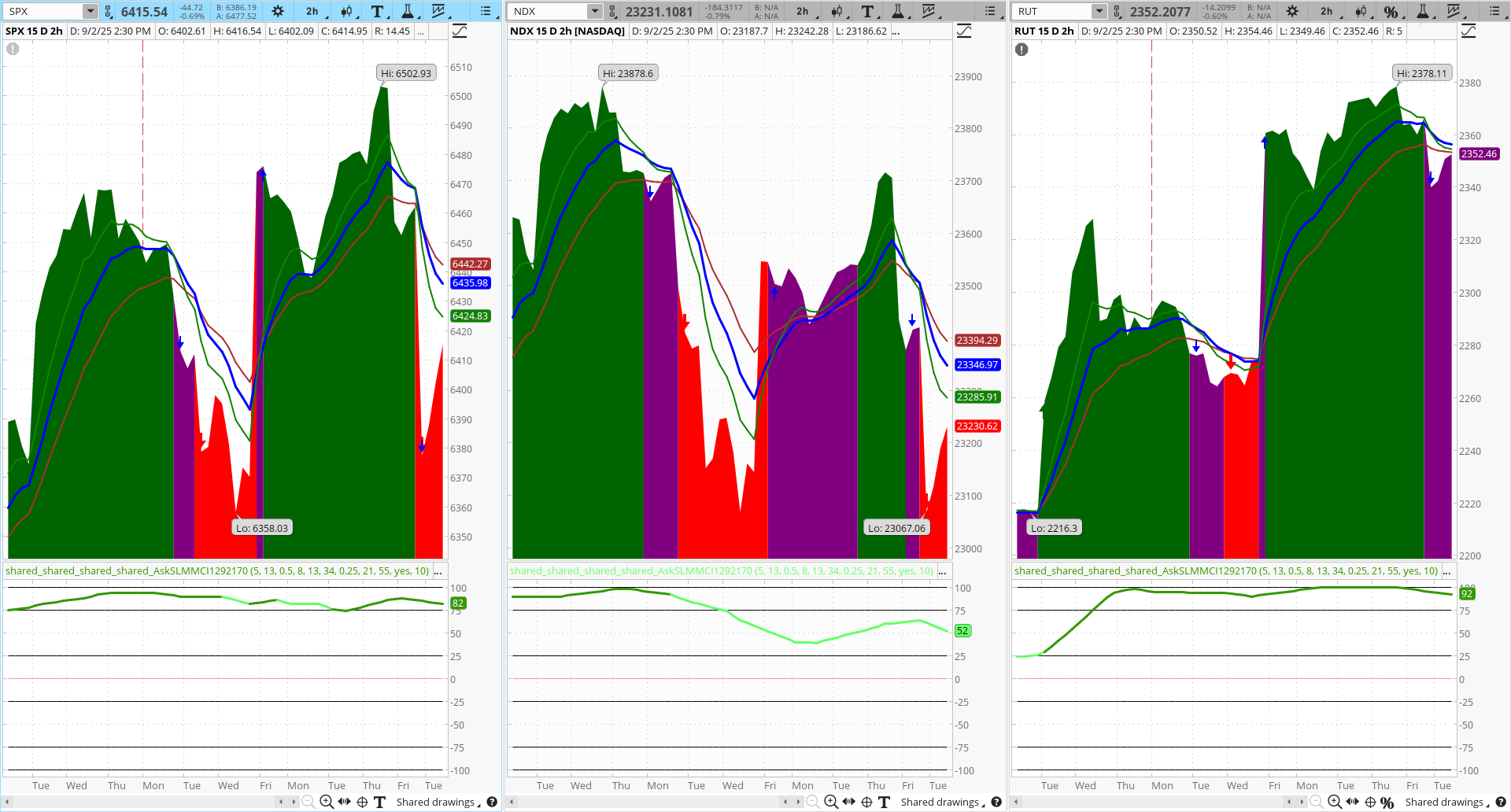
Task: Open the studies flask icon on SPX chart
Action: tap(408, 11)
